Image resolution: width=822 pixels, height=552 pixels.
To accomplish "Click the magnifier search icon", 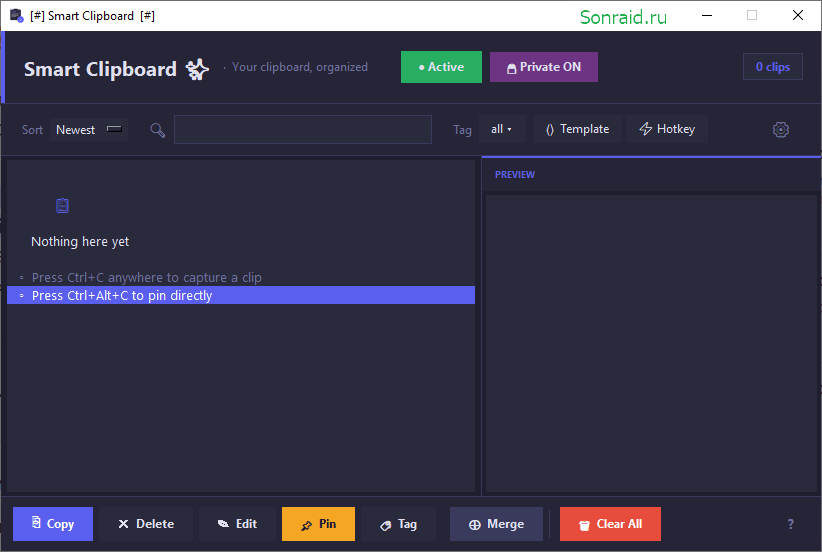I will tap(157, 130).
